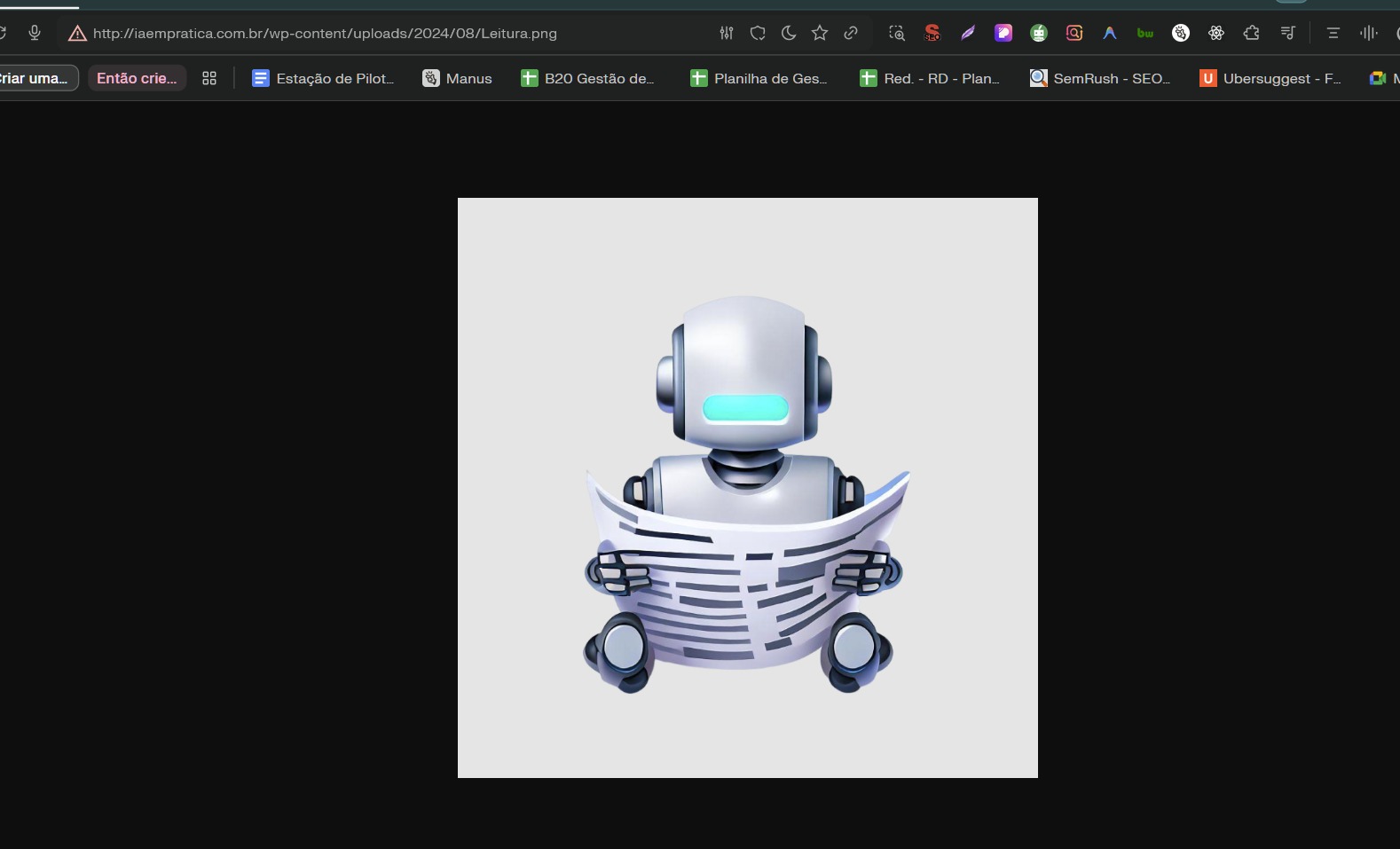1400x849 pixels.
Task: Click the URL address bar
Action: 325,34
